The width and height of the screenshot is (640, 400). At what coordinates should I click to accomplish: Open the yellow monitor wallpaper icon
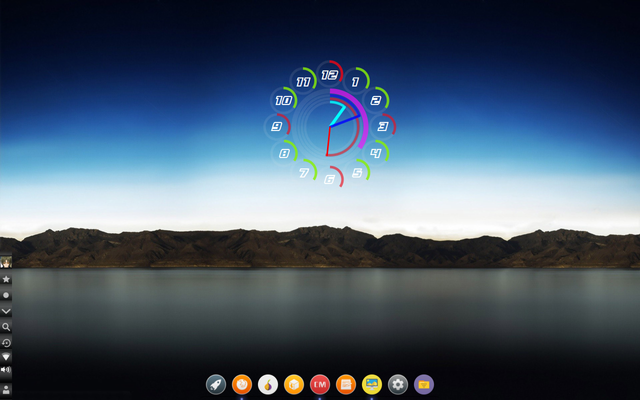[x=372, y=384]
